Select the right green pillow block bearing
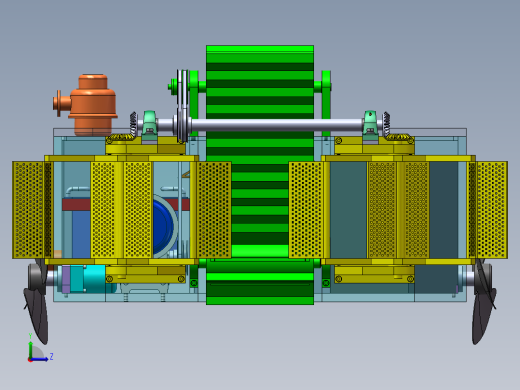 pyautogui.click(x=370, y=123)
